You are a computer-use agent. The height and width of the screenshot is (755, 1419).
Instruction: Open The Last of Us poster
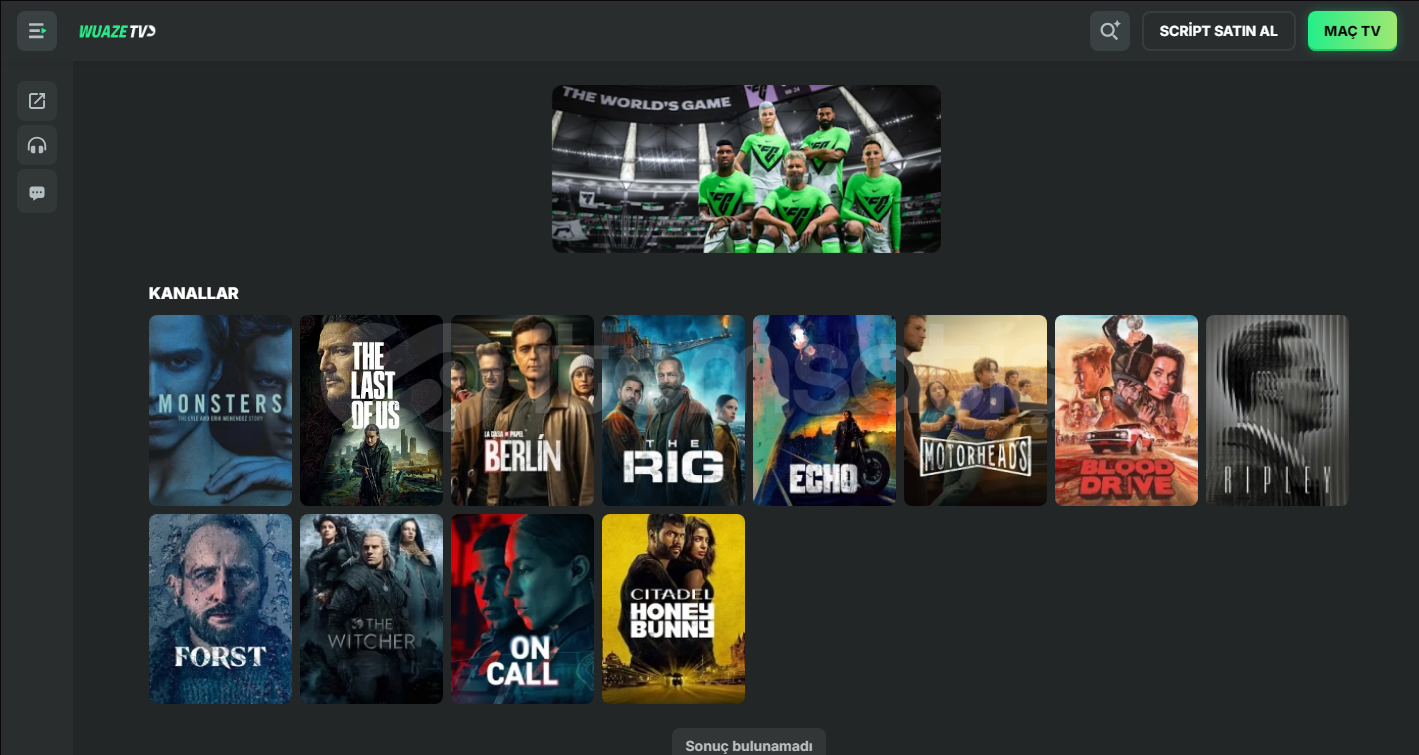click(x=371, y=410)
